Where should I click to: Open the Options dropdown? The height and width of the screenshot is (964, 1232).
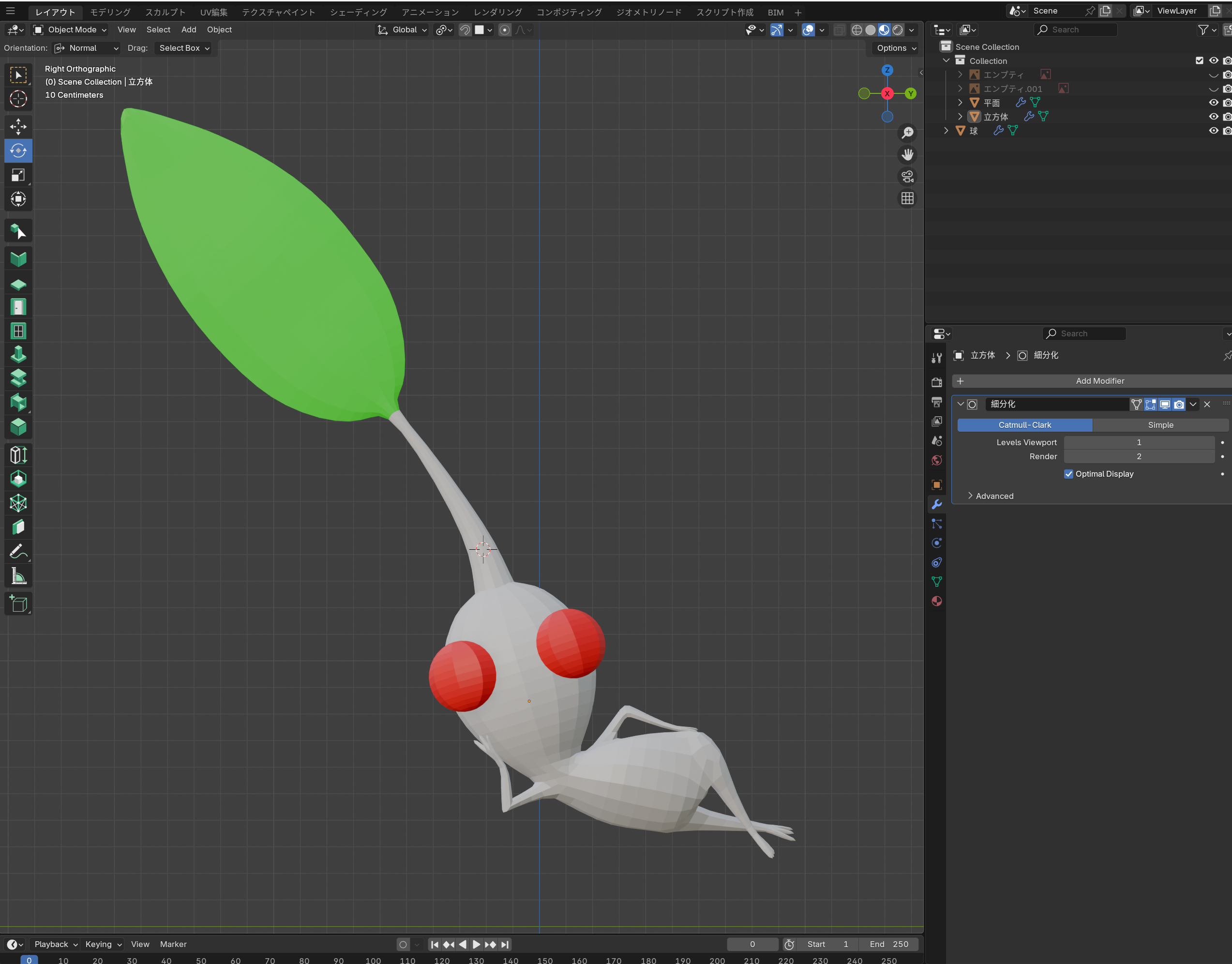tap(896, 48)
